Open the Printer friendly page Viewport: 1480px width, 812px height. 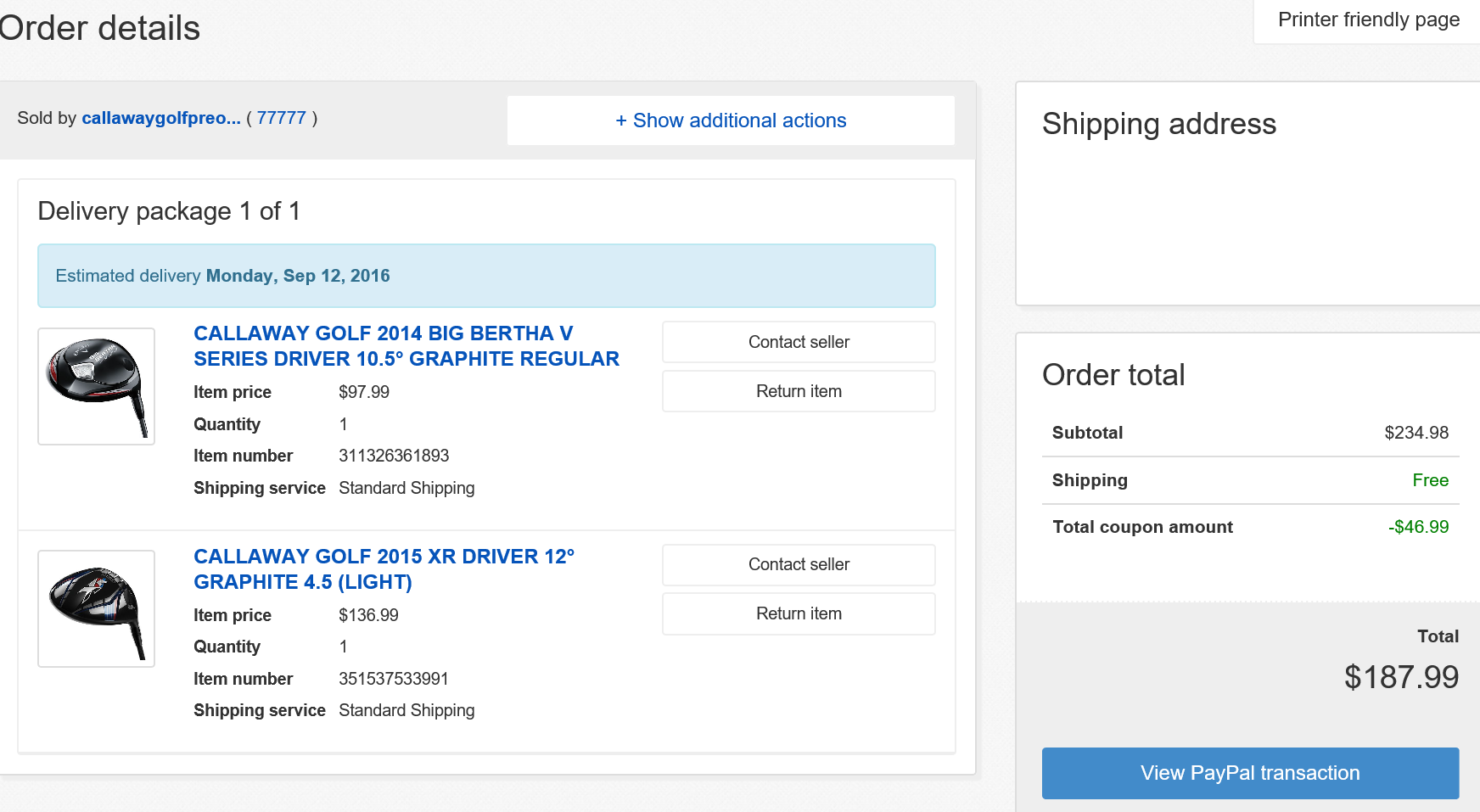(x=1368, y=20)
